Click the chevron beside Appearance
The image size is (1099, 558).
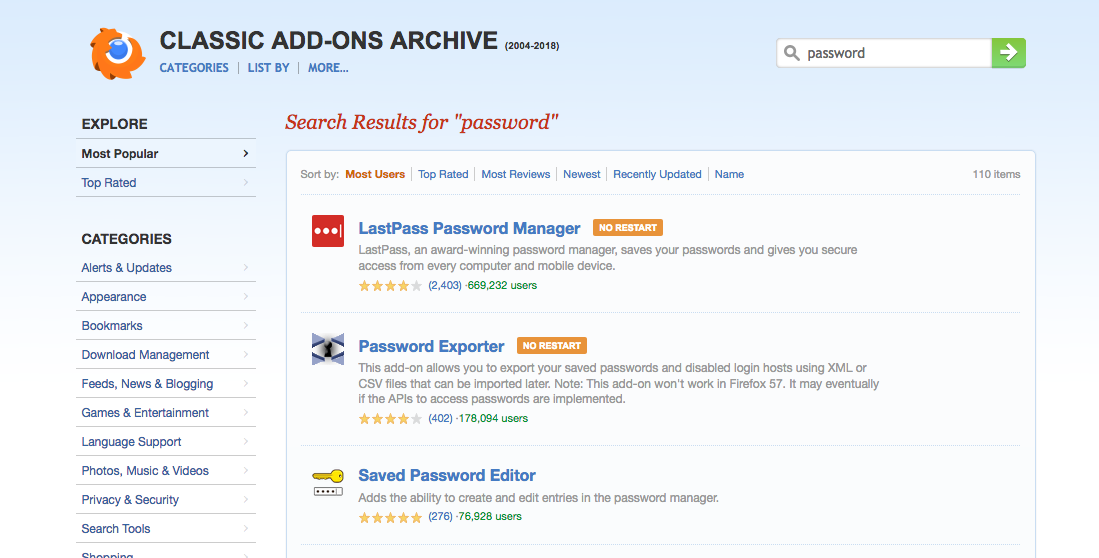pyautogui.click(x=246, y=297)
